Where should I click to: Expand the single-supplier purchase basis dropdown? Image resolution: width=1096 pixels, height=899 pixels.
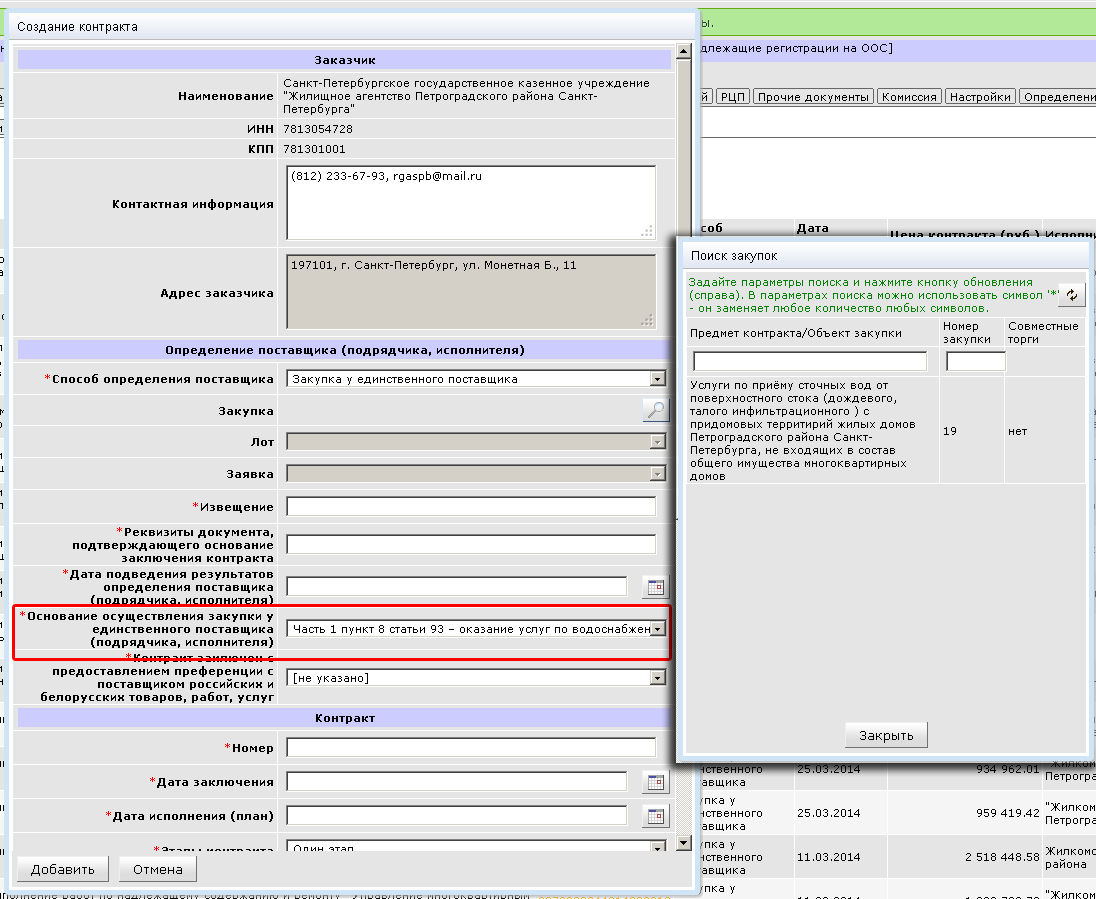657,629
